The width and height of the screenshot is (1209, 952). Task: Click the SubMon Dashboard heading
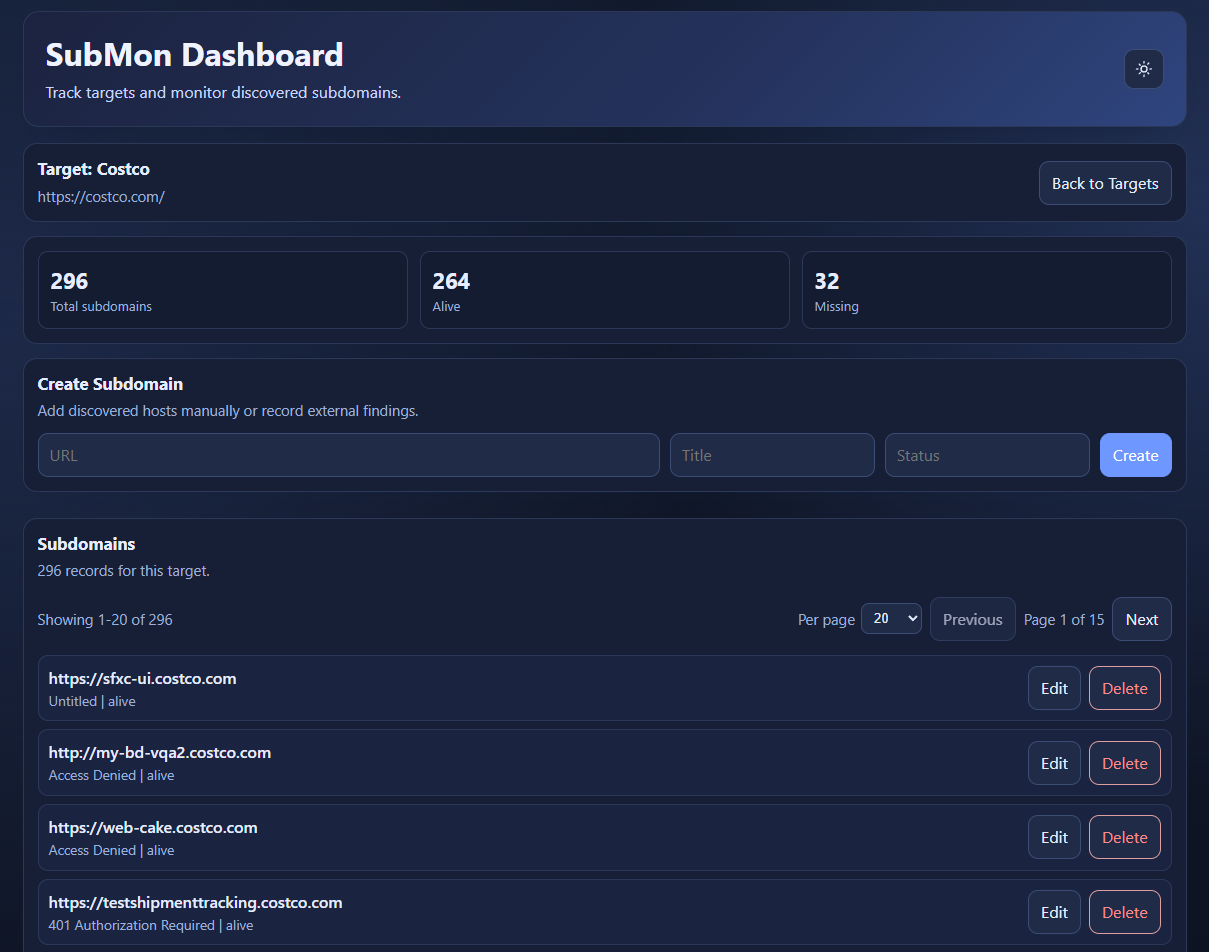click(195, 54)
